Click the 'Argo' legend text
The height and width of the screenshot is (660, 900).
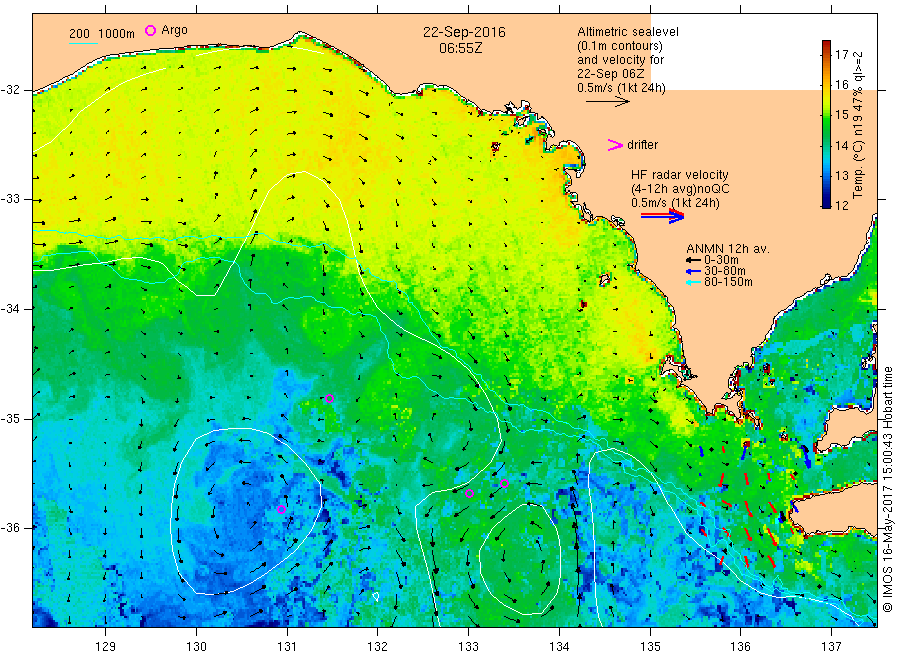174,31
